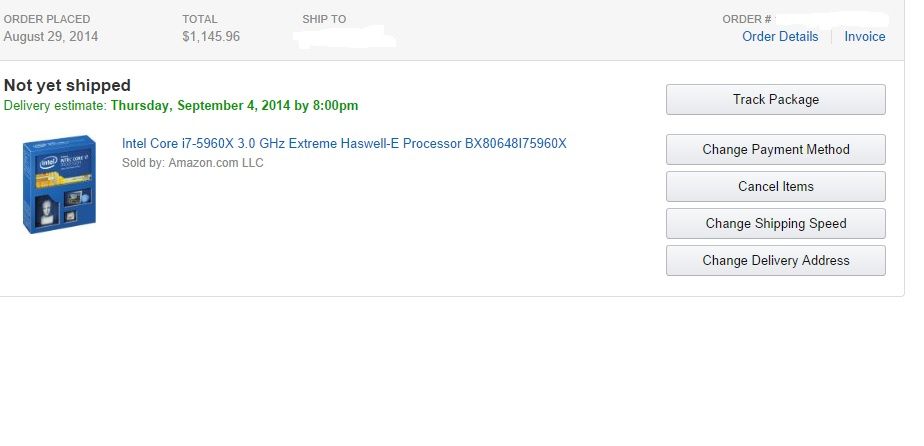This screenshot has height=446, width=924.
Task: Open the Intel Core i7-5960X product title link
Action: tap(344, 144)
